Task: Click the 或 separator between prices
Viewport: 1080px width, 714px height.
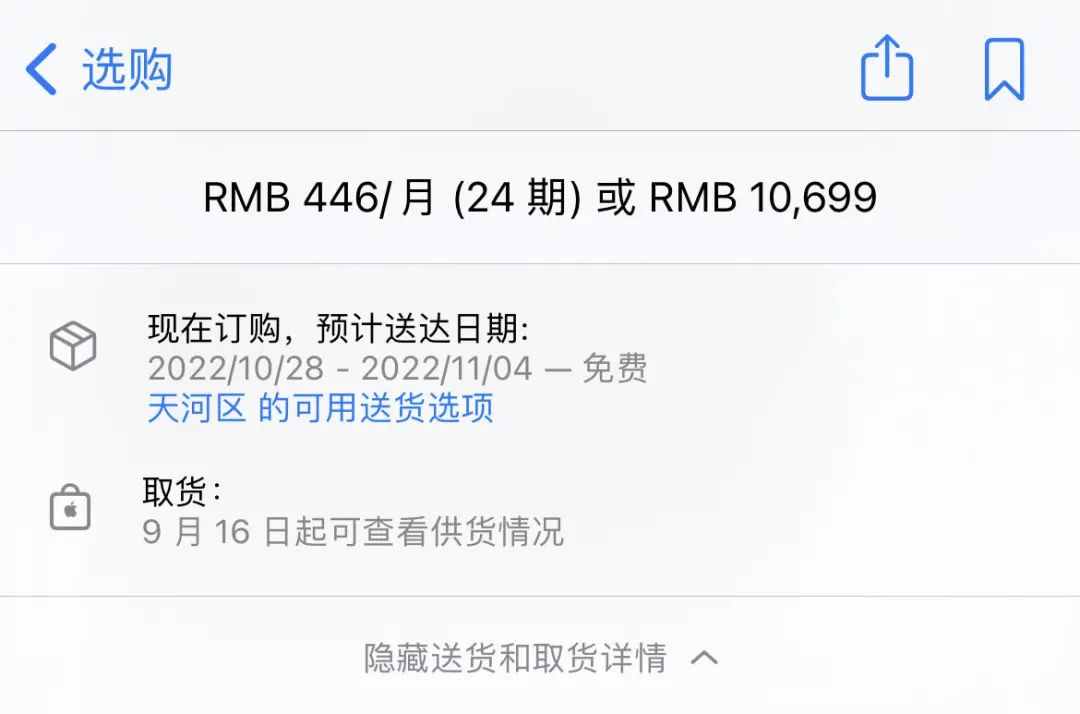Action: coord(616,198)
